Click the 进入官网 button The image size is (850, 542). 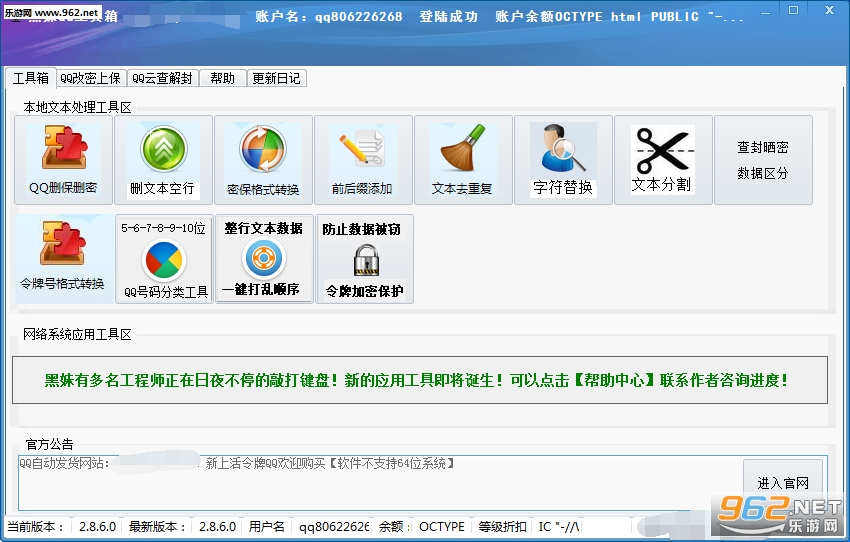tap(783, 482)
